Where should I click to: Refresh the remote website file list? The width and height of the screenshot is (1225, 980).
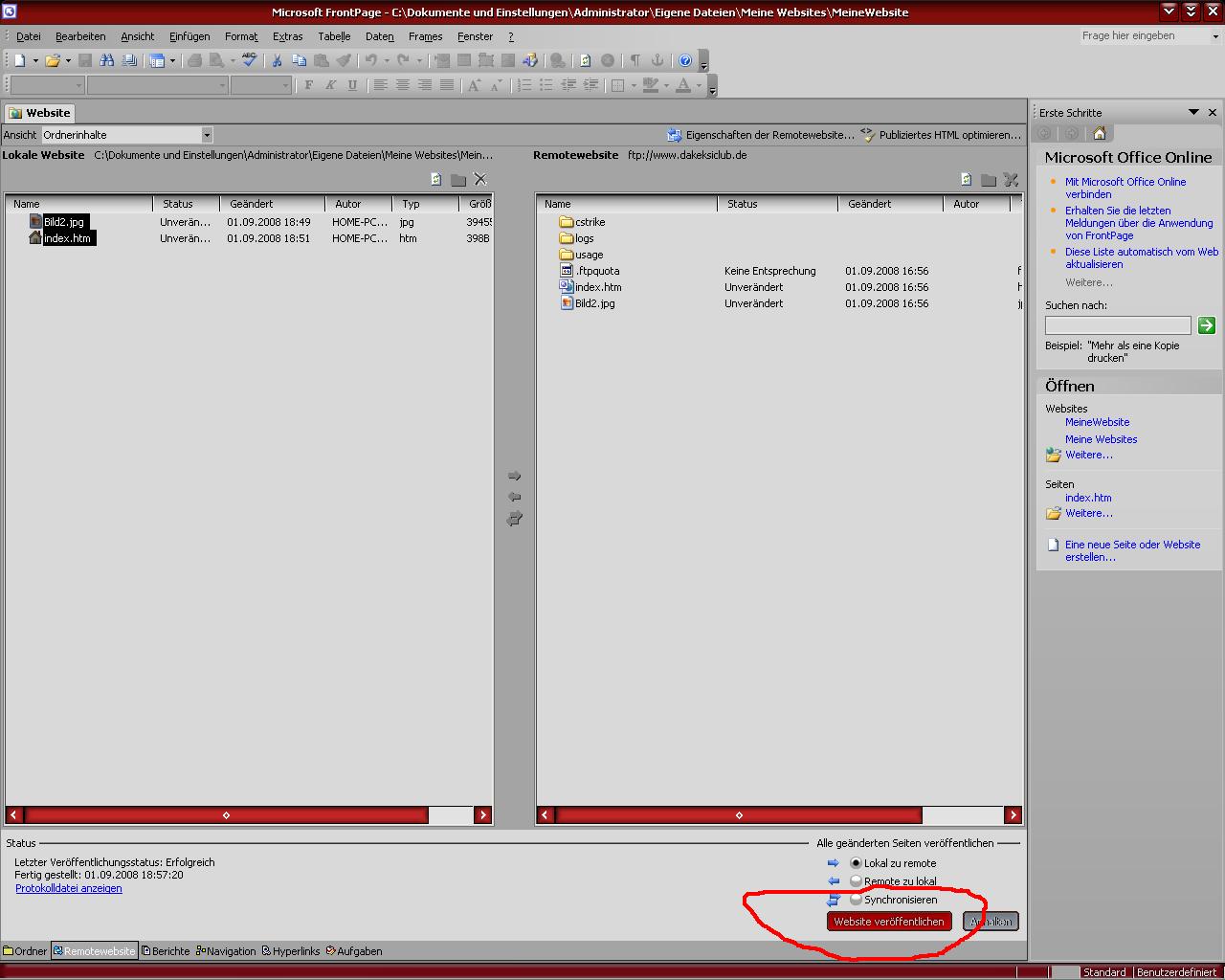pos(967,179)
